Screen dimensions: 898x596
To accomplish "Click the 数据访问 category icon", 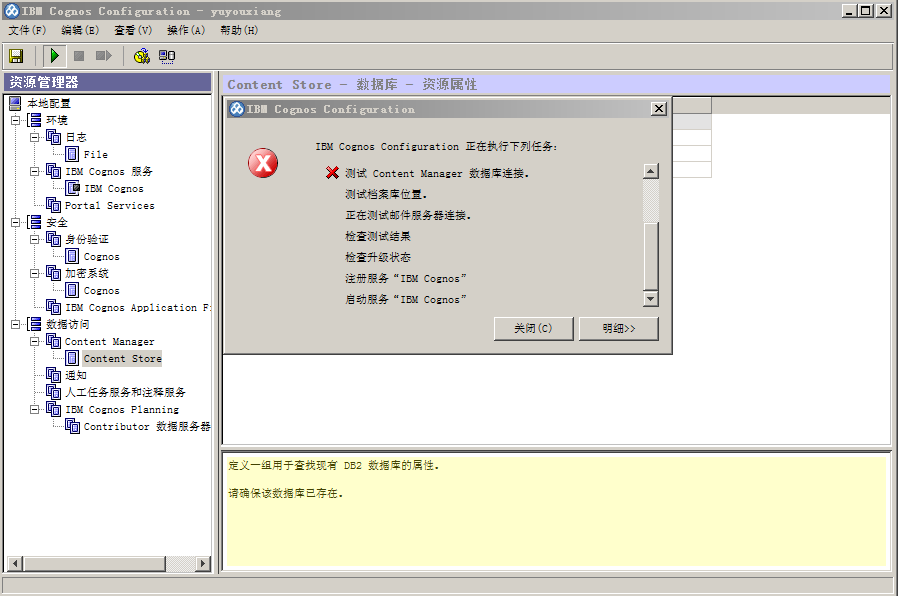I will (34, 324).
